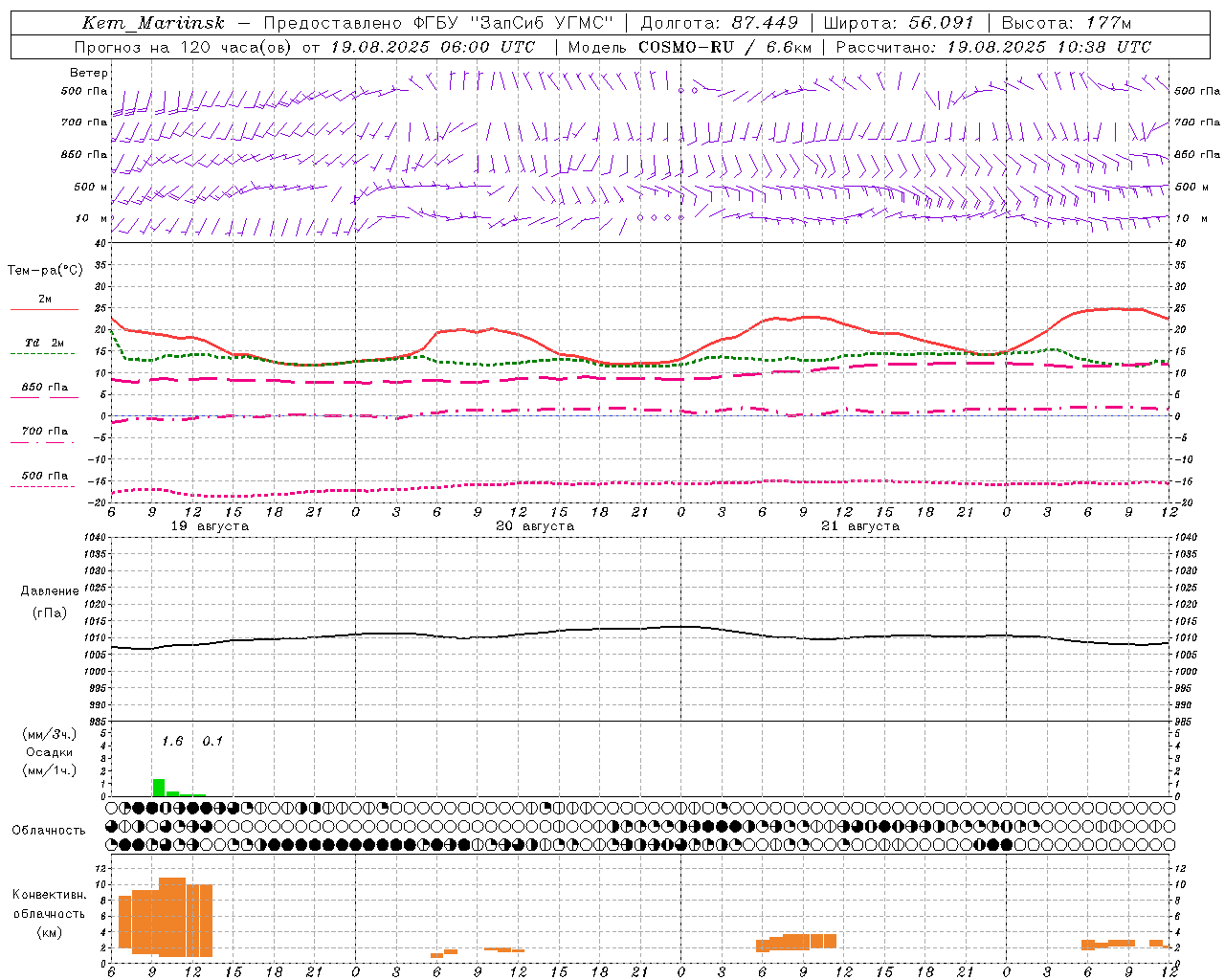Viewport: 1225px width, 980px height.
Task: Click the 1.6 precipitation amount value
Action: point(172,742)
